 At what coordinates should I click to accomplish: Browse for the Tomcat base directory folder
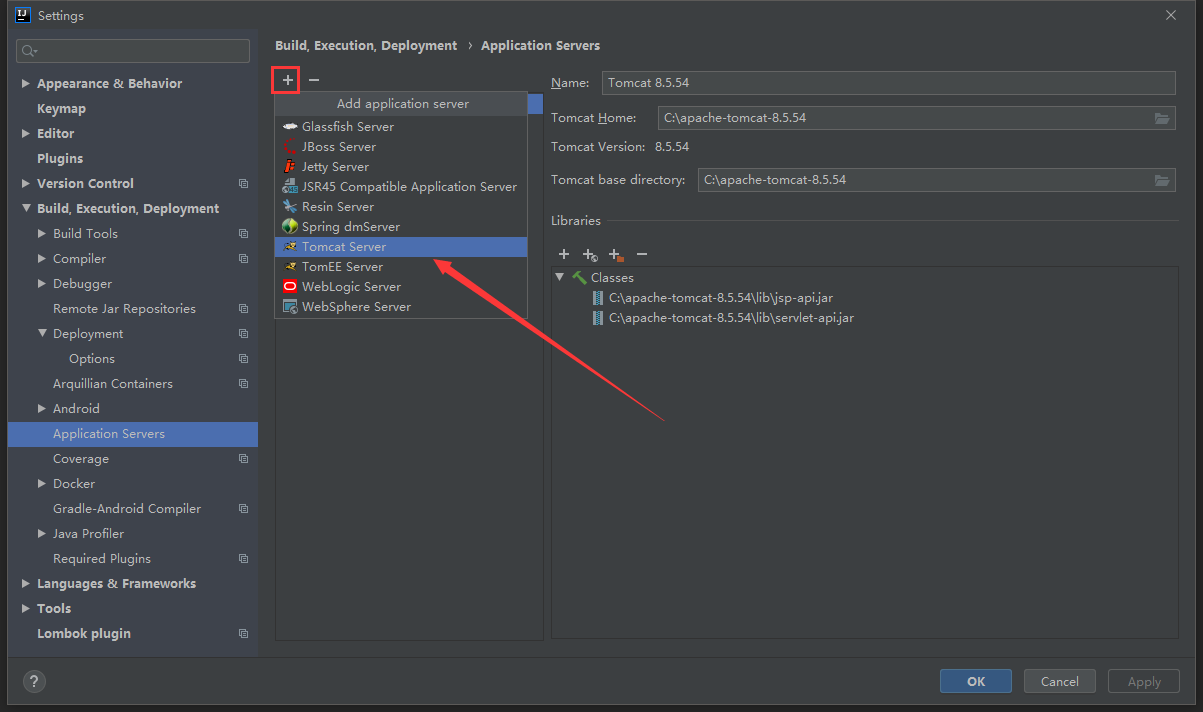[x=1161, y=181]
